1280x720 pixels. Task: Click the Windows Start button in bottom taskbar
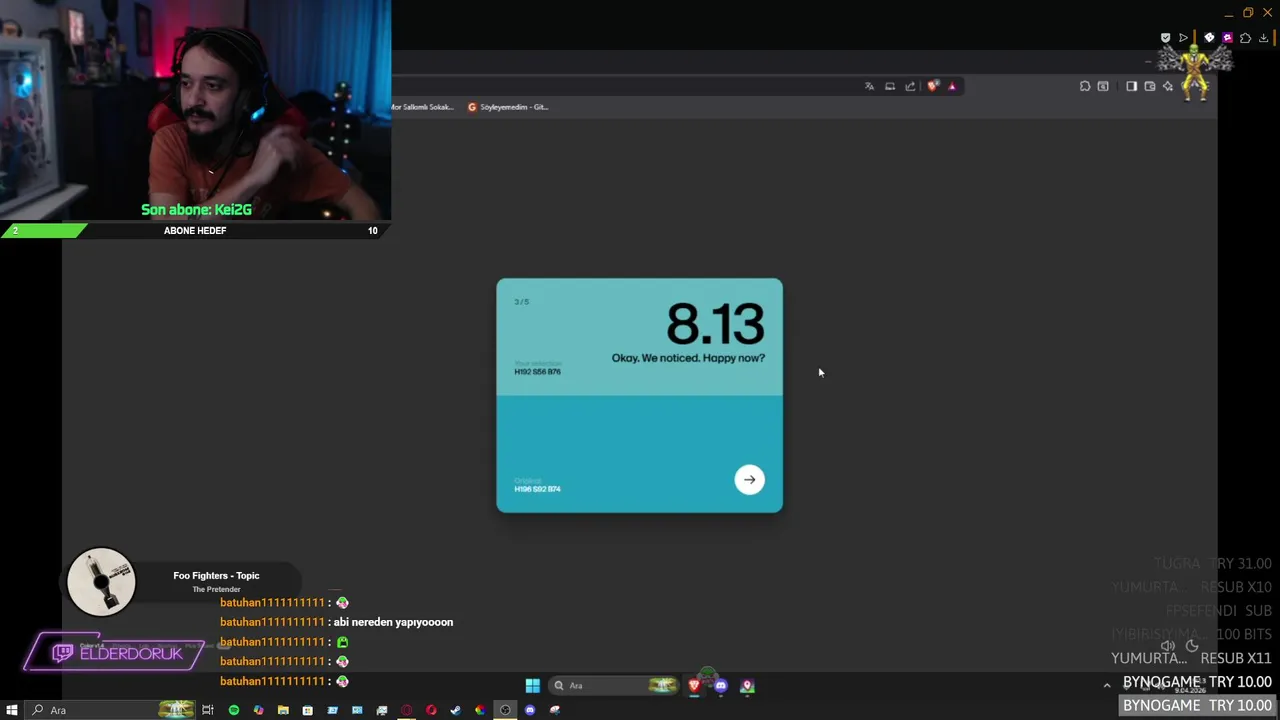12,710
